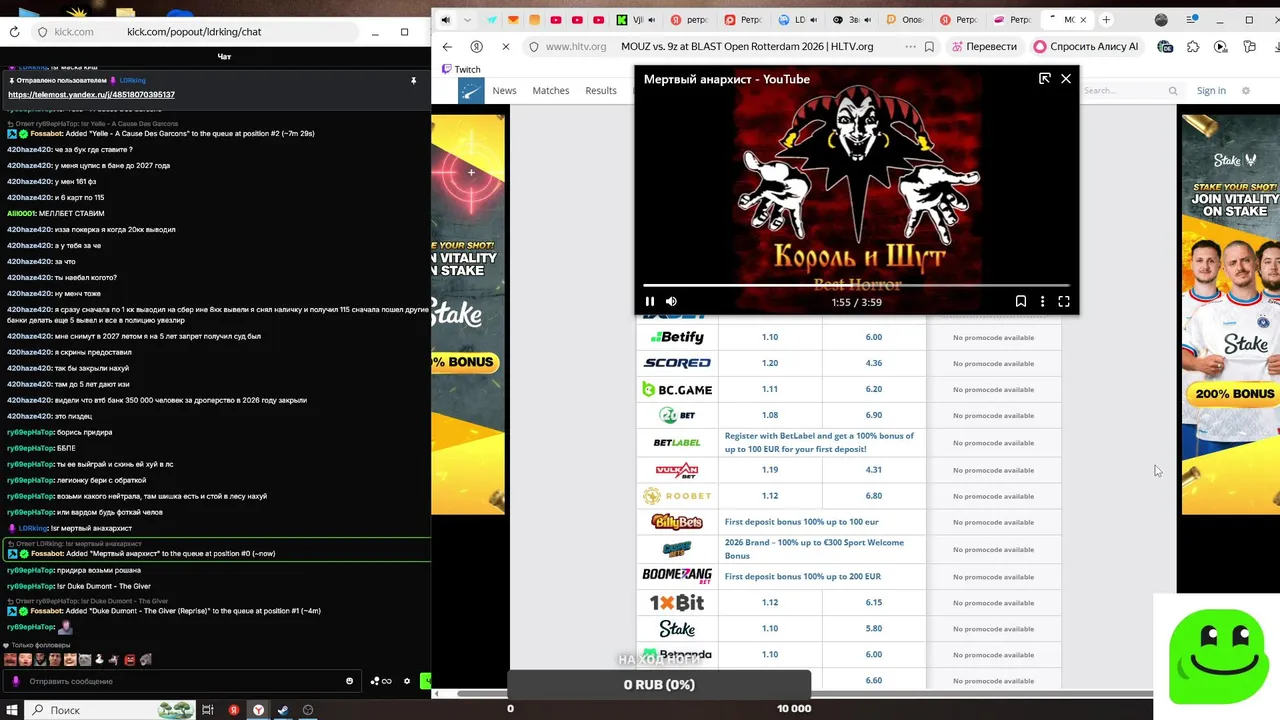Screen dimensions: 1280x720
Task: Reload the Kick popout chat window
Action: point(14,32)
